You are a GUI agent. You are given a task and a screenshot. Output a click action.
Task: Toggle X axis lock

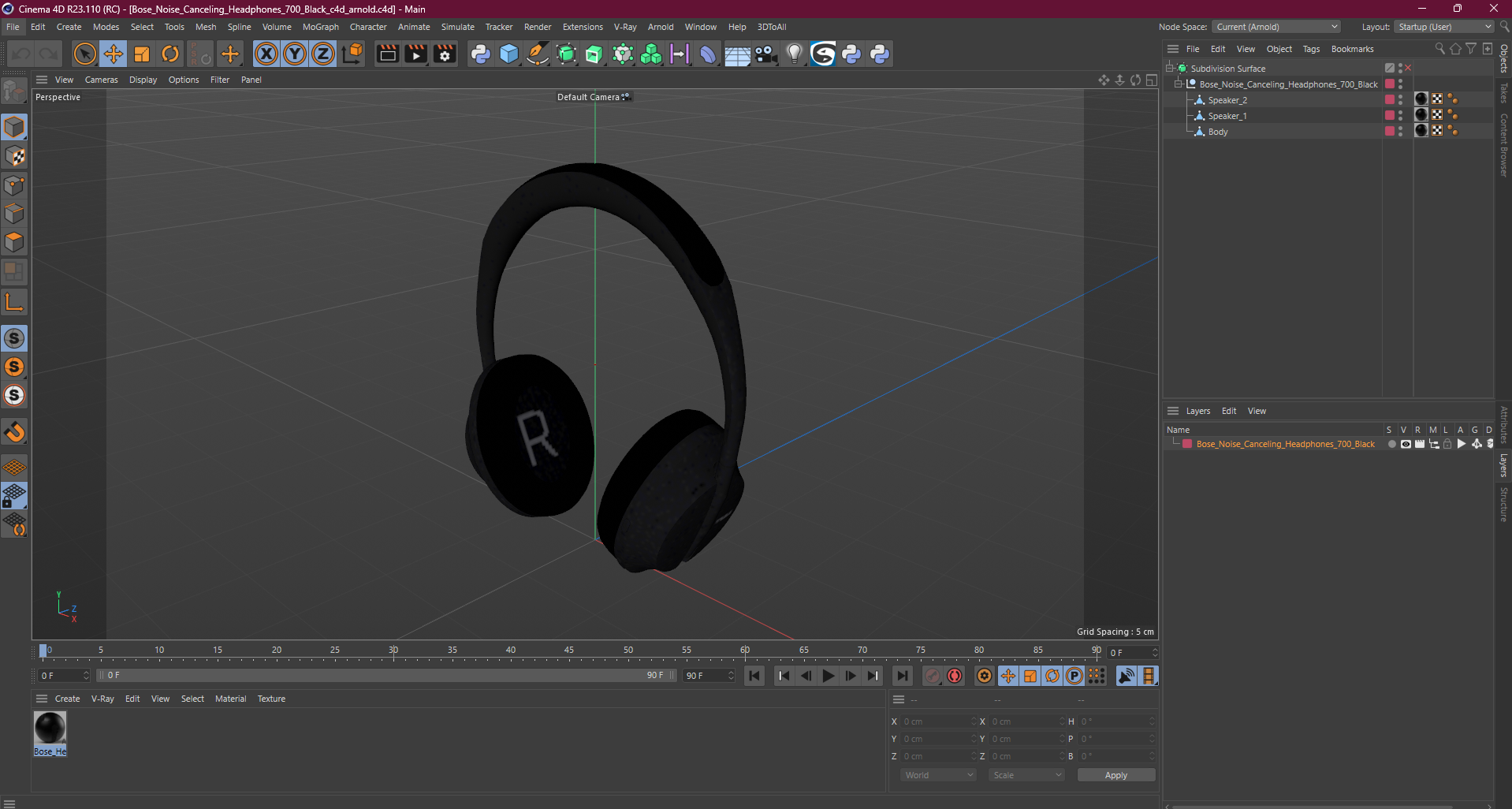point(266,54)
